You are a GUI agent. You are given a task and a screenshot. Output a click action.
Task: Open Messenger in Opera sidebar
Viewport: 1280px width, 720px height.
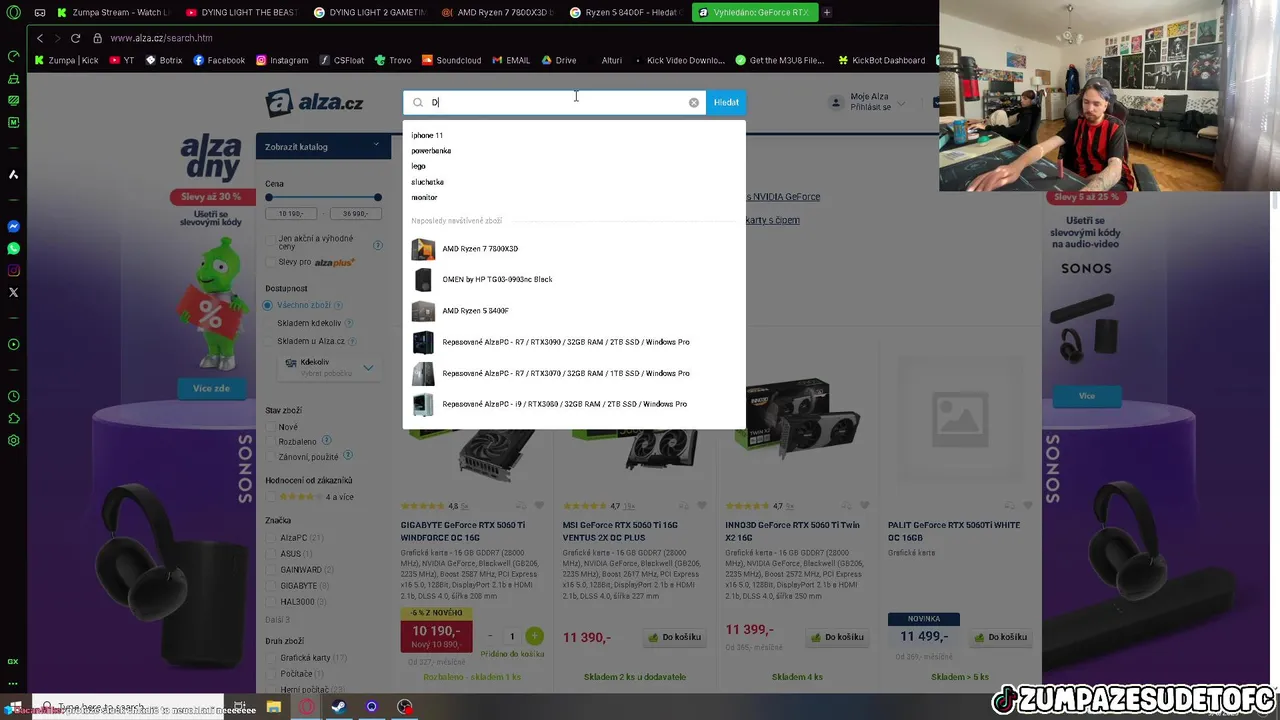pyautogui.click(x=13, y=226)
